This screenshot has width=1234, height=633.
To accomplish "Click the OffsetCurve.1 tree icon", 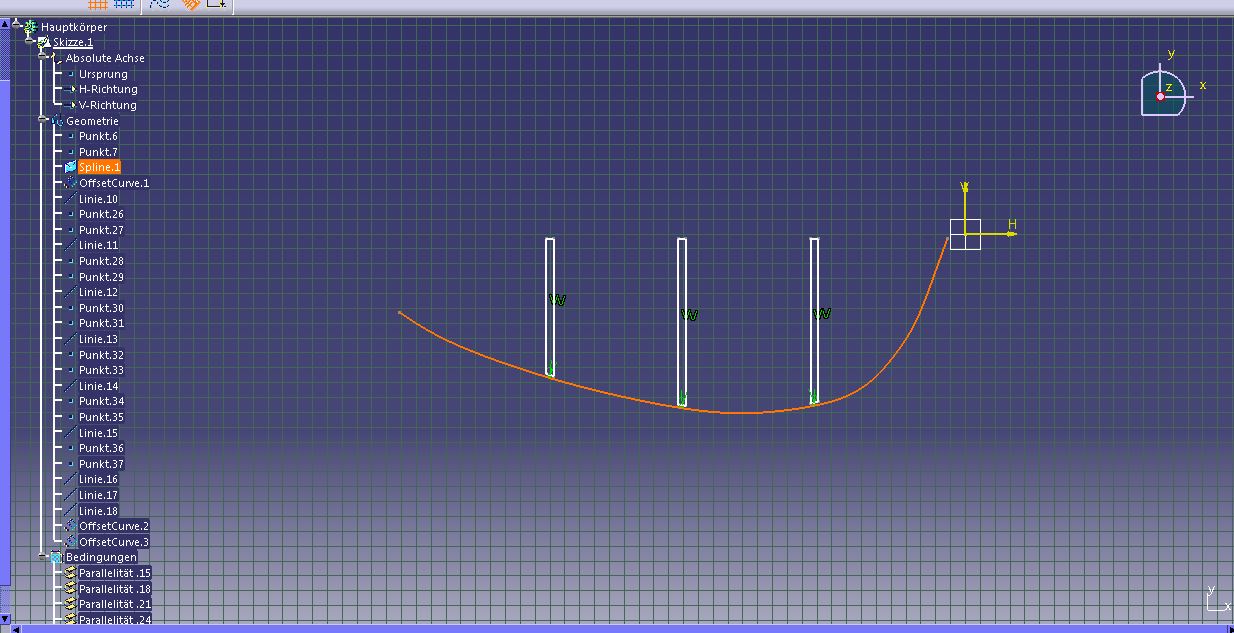I will [70, 183].
